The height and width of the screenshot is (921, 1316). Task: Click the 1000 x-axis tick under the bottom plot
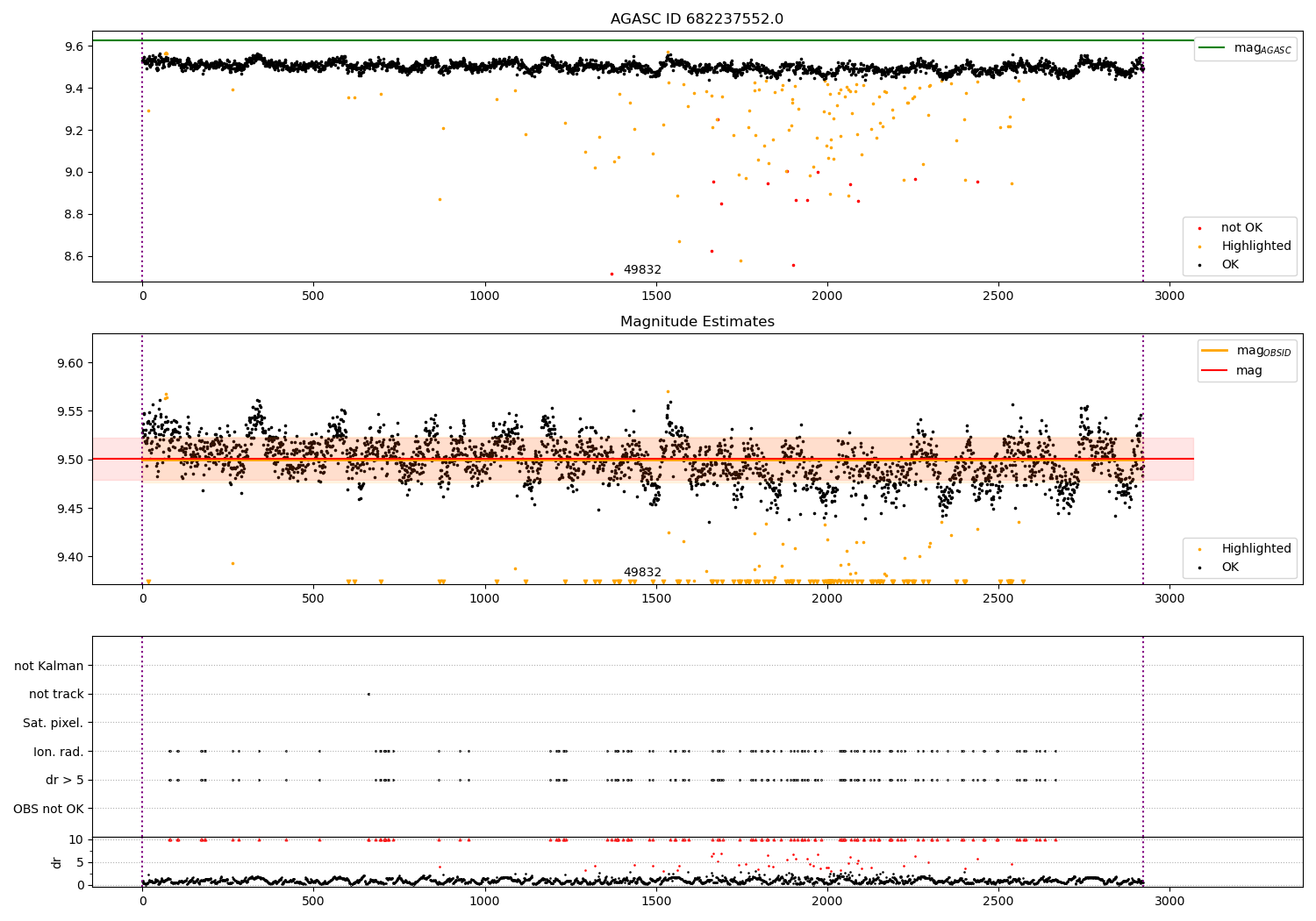(x=484, y=901)
